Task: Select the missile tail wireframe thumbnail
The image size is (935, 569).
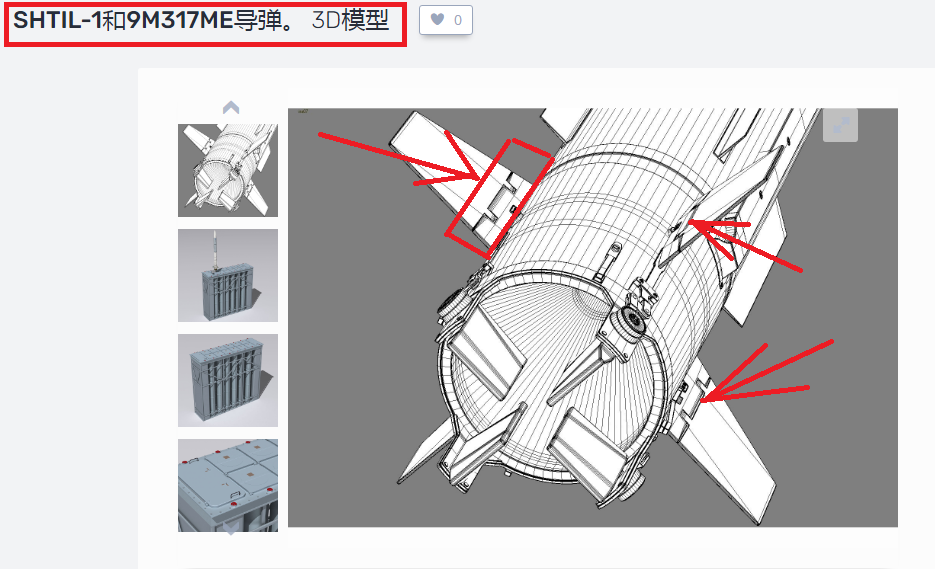Action: click(x=228, y=170)
